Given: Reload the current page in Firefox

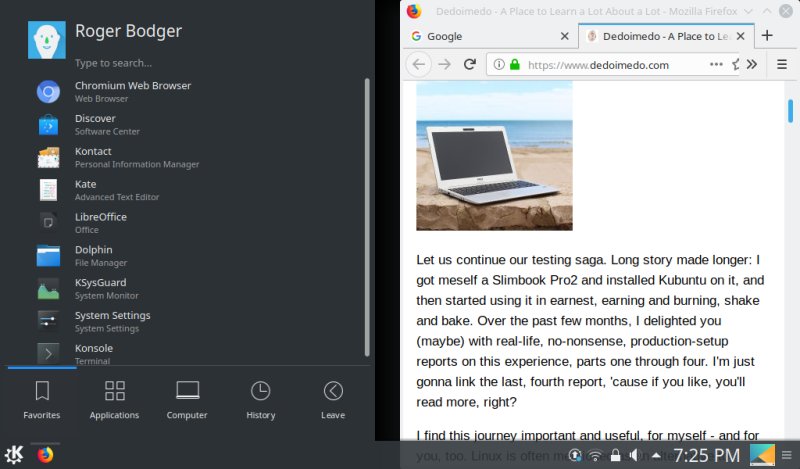Looking at the screenshot, I should (469, 64).
